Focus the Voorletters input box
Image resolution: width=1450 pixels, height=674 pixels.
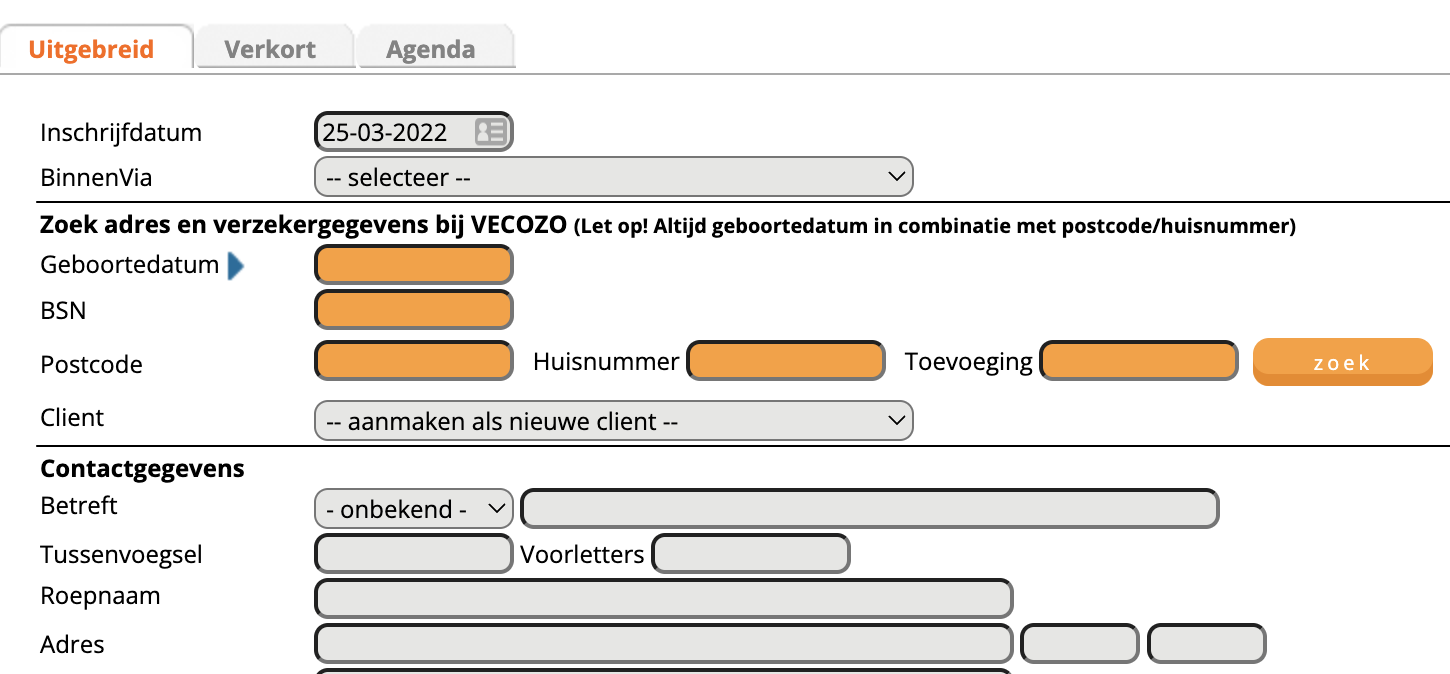750,554
